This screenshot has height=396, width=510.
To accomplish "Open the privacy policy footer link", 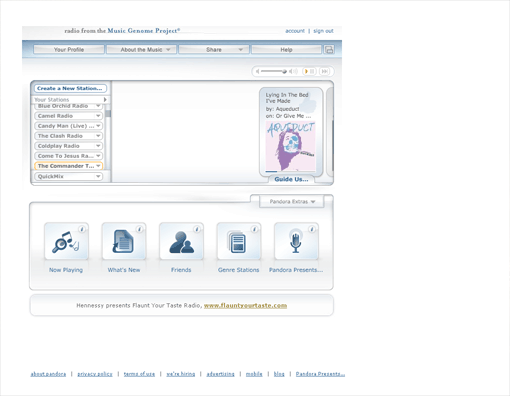I will click(95, 374).
